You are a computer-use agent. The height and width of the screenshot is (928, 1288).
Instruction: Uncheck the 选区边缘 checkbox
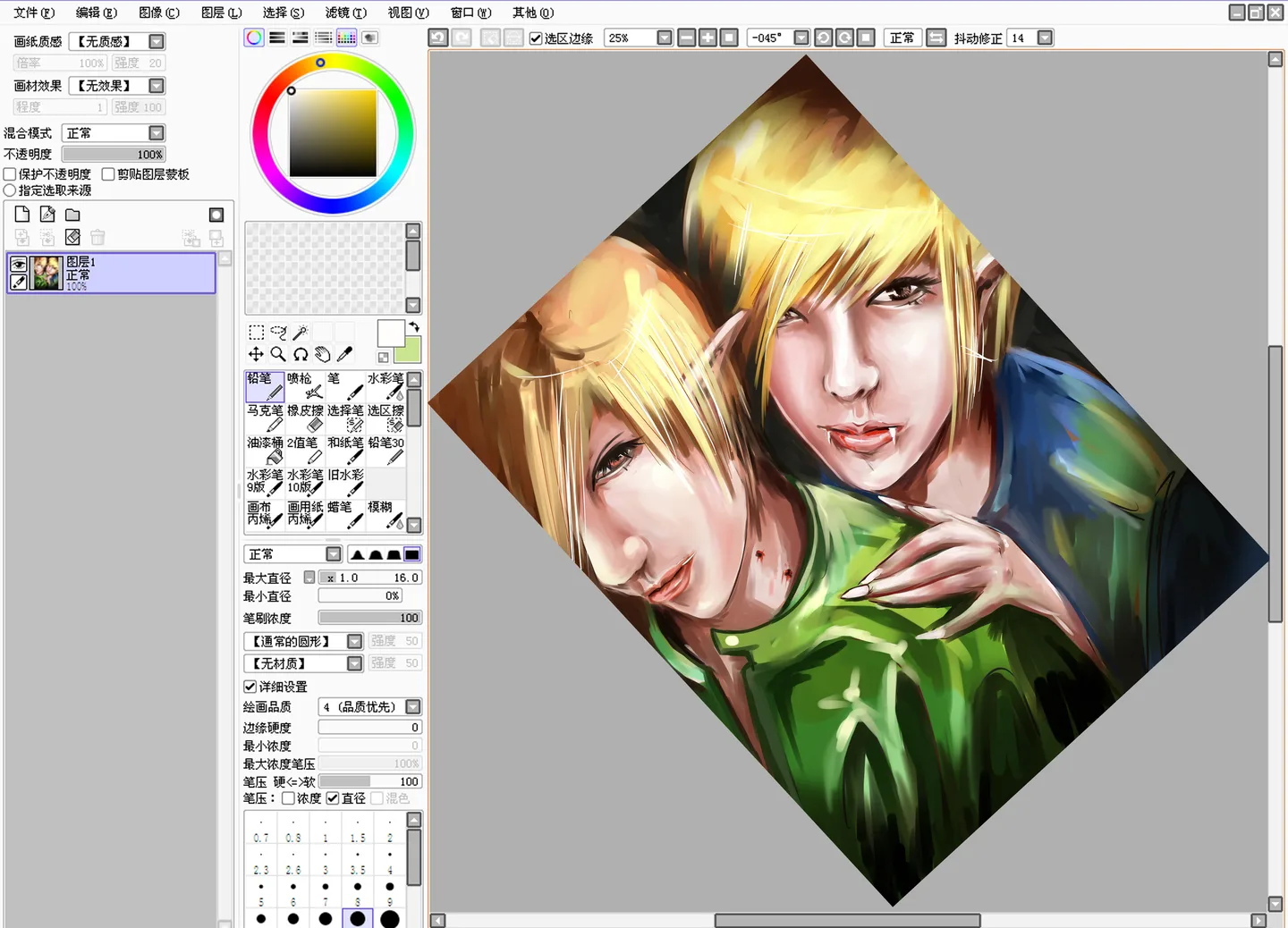pos(536,38)
